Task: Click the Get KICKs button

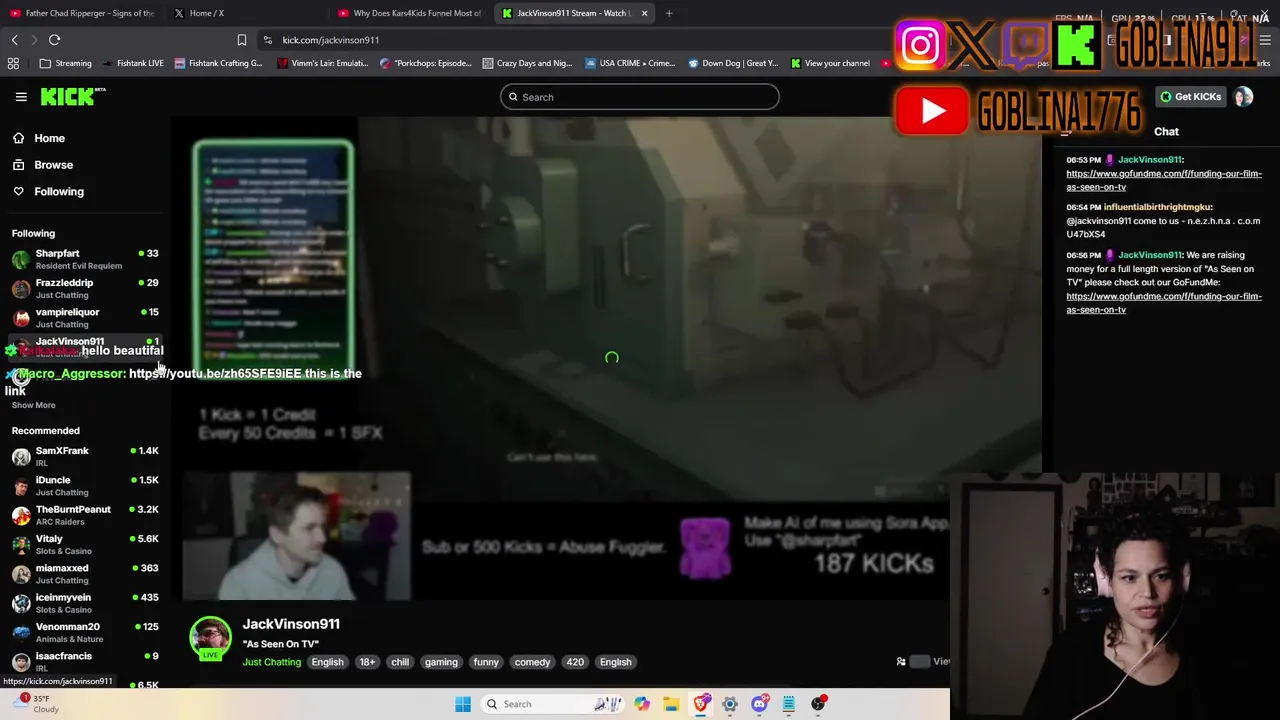Action: [1190, 97]
